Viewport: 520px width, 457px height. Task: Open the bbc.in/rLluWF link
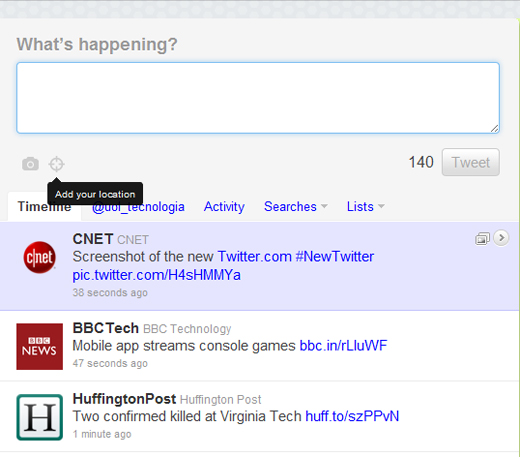click(343, 346)
